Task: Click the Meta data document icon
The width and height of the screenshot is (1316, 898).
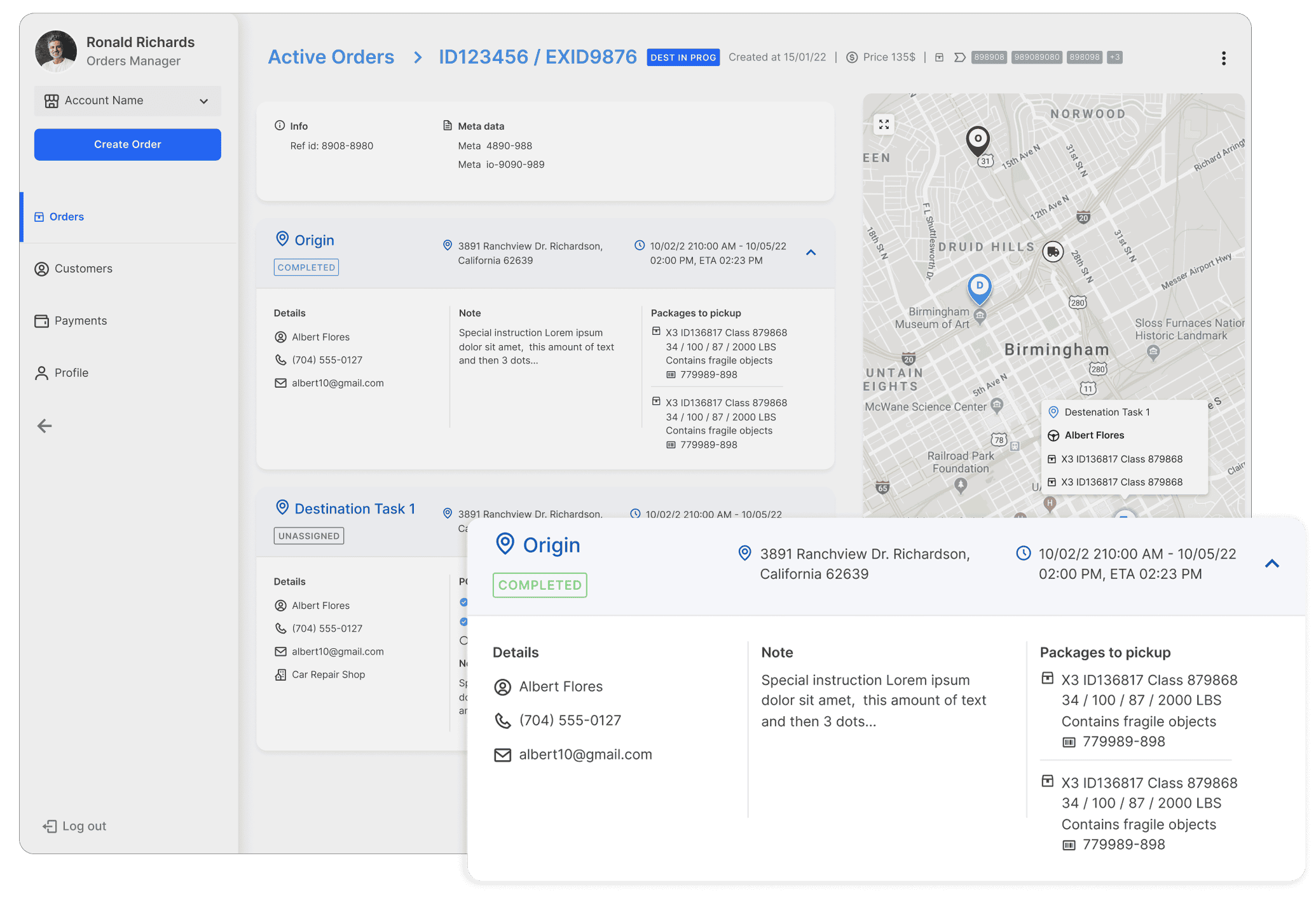Action: (x=448, y=125)
